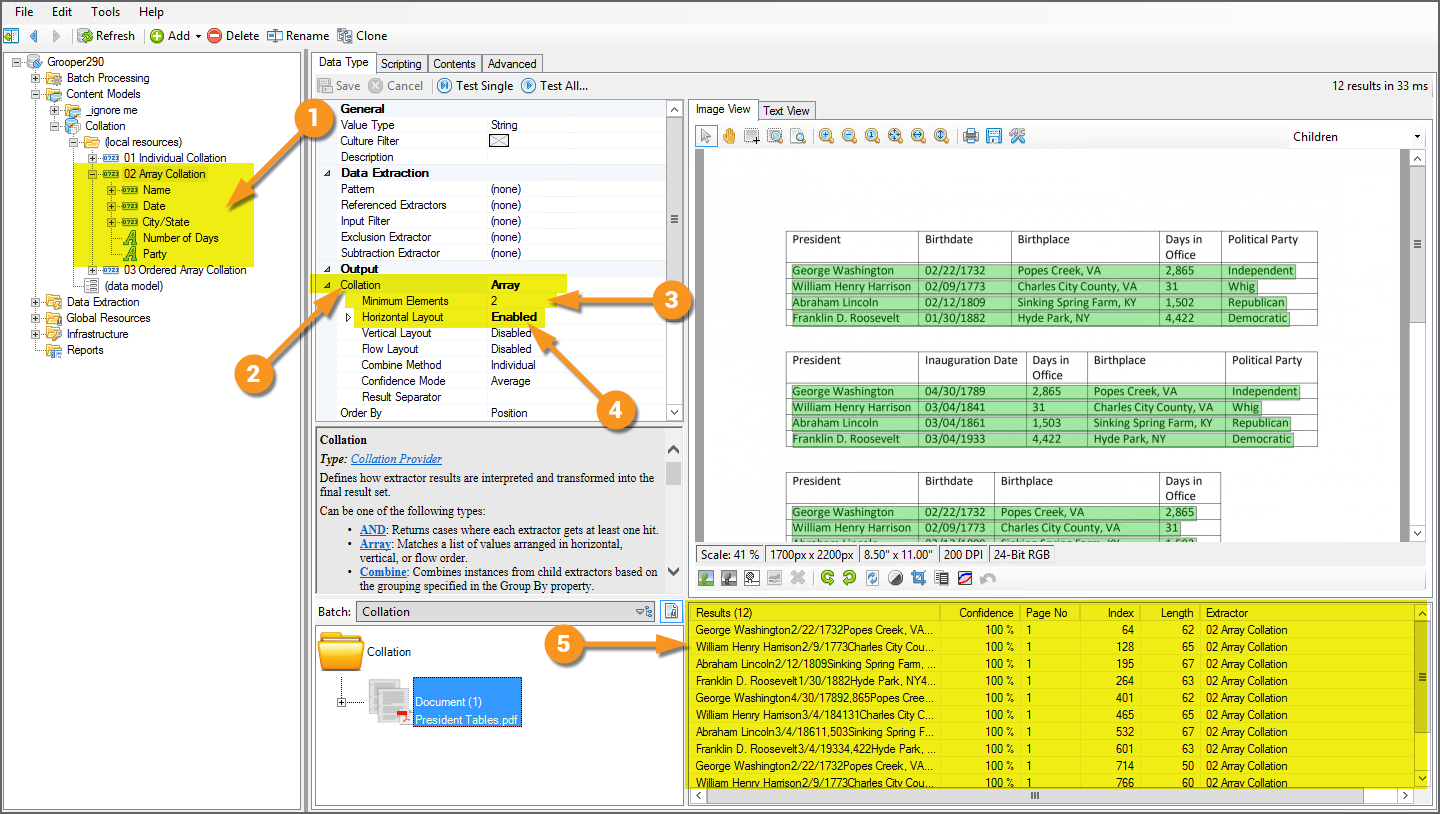The width and height of the screenshot is (1440, 814).
Task: Collapse the Collation property group
Action: (x=328, y=285)
